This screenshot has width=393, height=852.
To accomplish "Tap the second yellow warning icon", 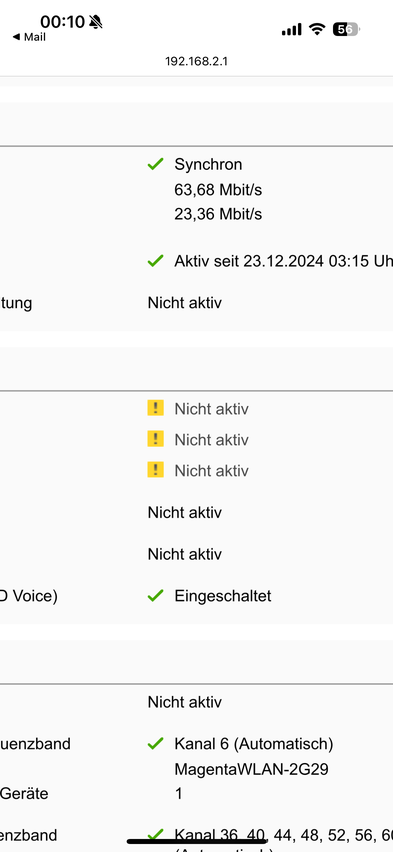I will (x=155, y=439).
